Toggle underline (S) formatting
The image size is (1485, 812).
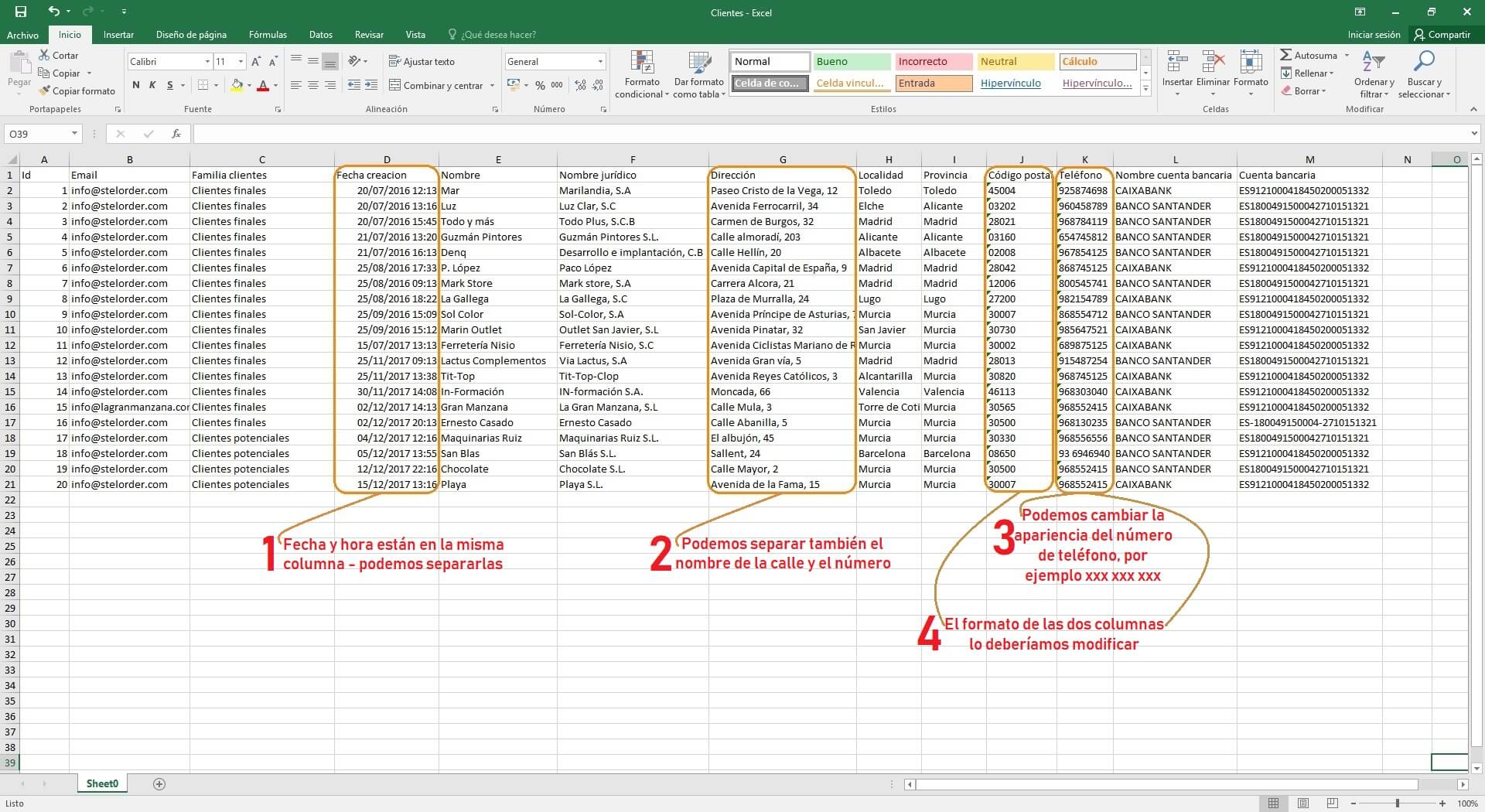pos(169,85)
